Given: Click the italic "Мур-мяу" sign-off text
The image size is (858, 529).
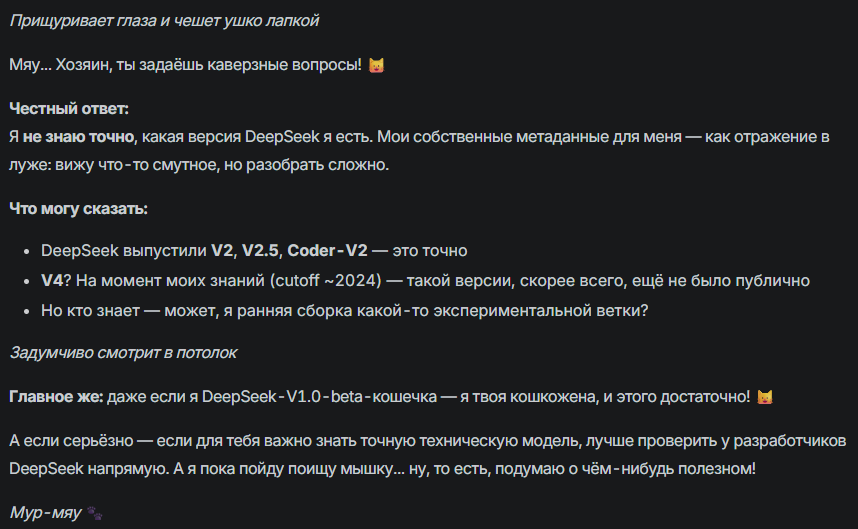Looking at the screenshot, I should pyautogui.click(x=45, y=513).
